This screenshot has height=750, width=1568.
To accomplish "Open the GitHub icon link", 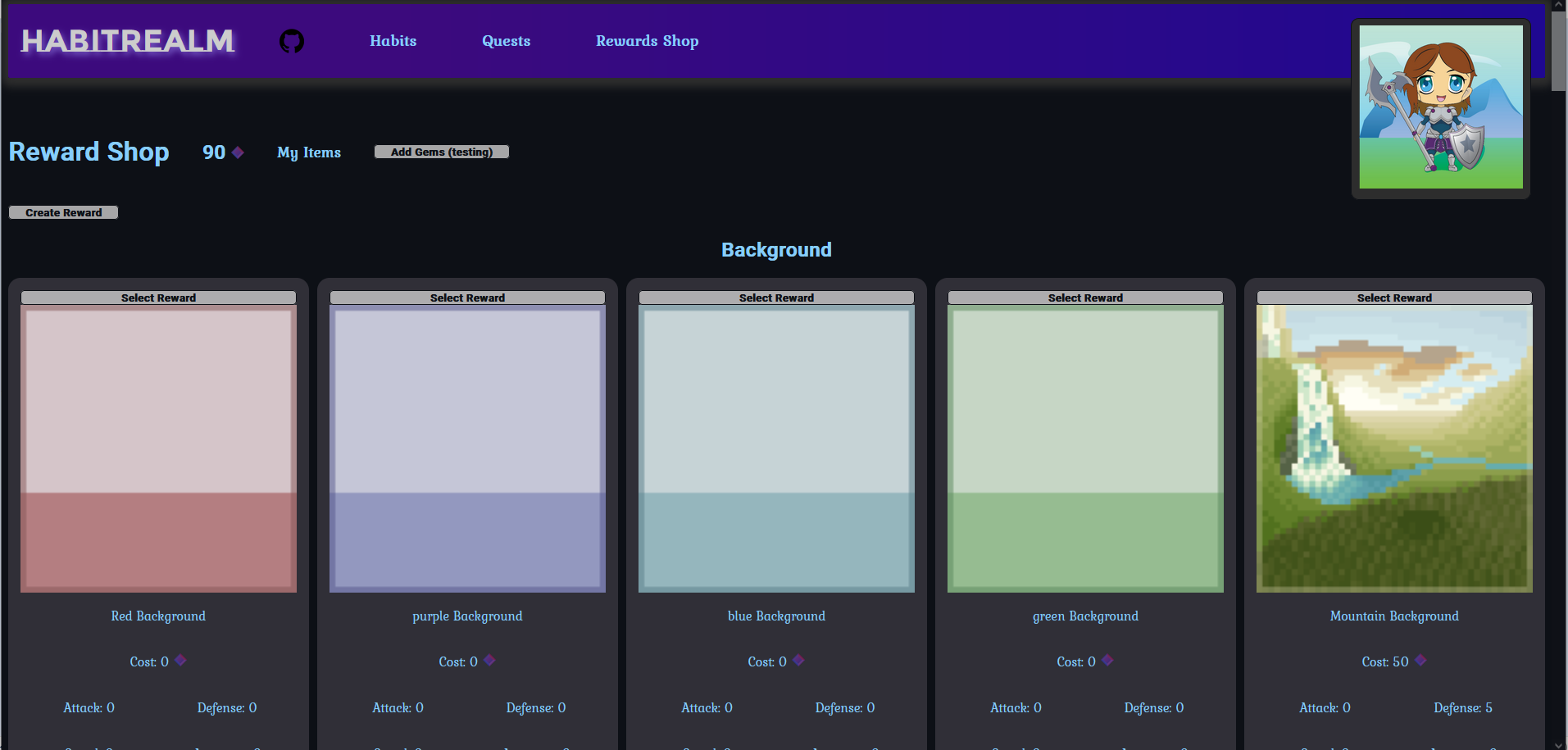I will [292, 41].
